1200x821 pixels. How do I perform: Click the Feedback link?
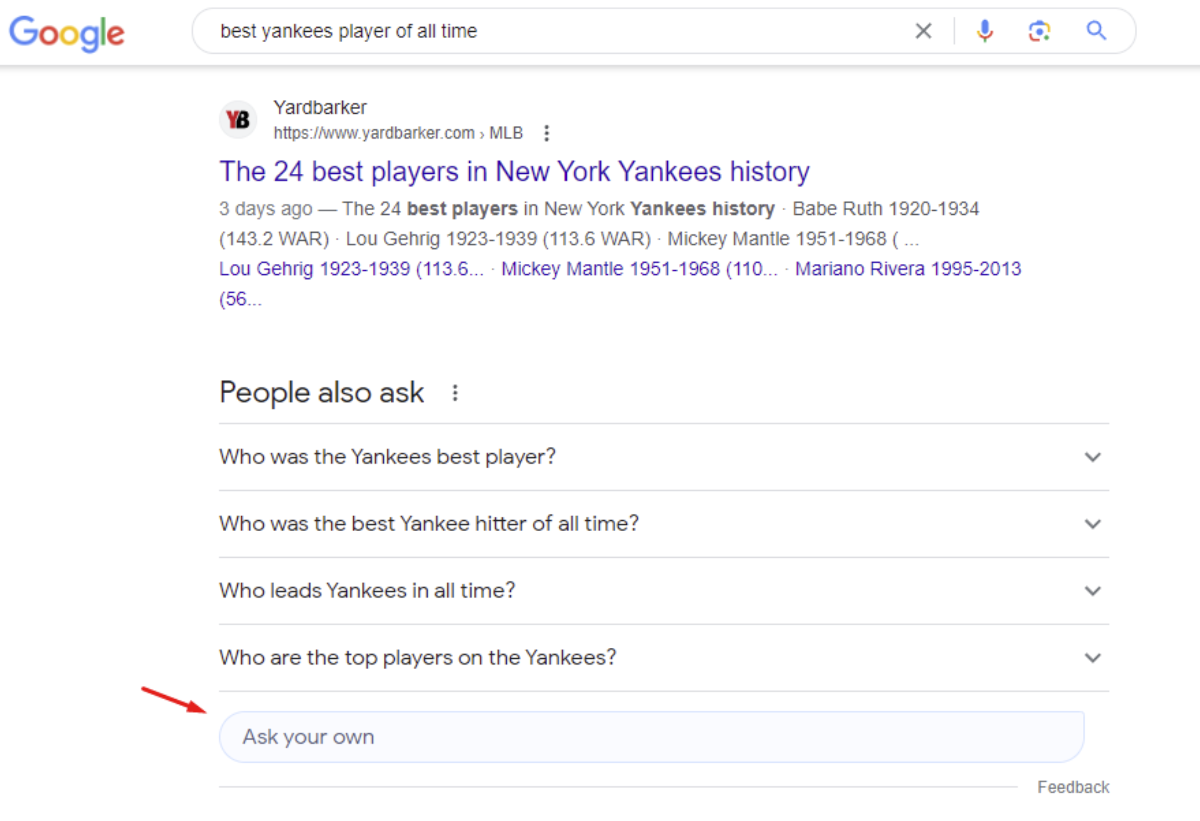pyautogui.click(x=1073, y=787)
